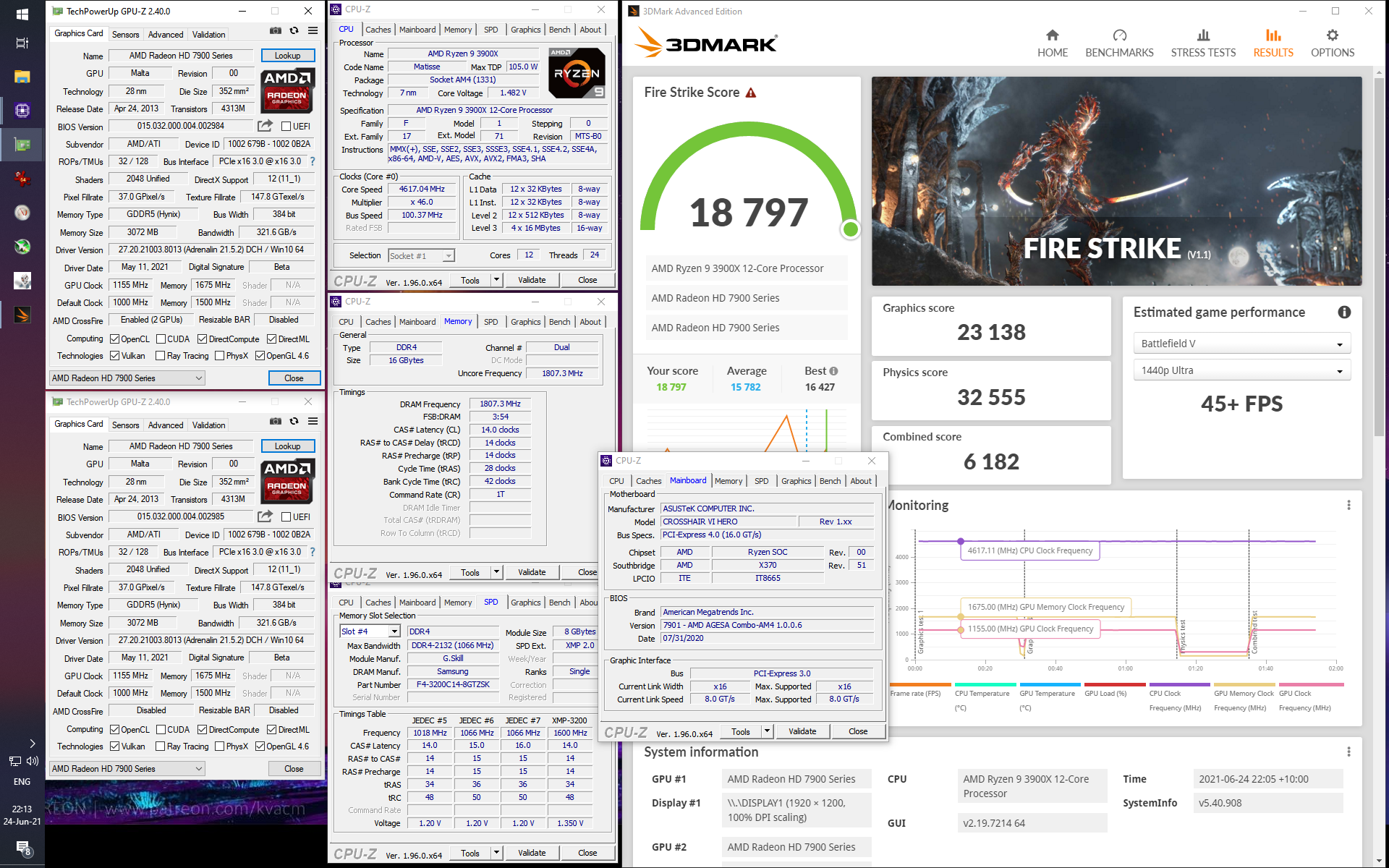The height and width of the screenshot is (868, 1389).
Task: Switch to Sensors tab in top GPU-Z
Action: click(x=125, y=35)
